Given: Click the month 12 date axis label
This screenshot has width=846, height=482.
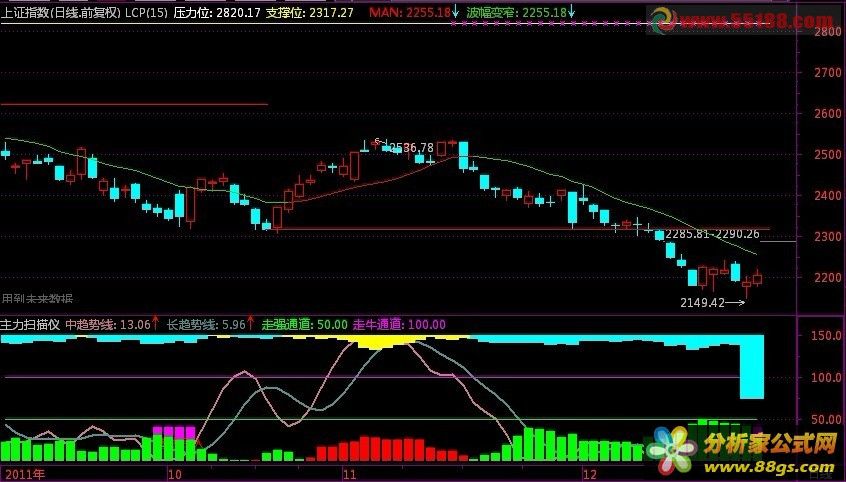Looking at the screenshot, I should tap(590, 475).
